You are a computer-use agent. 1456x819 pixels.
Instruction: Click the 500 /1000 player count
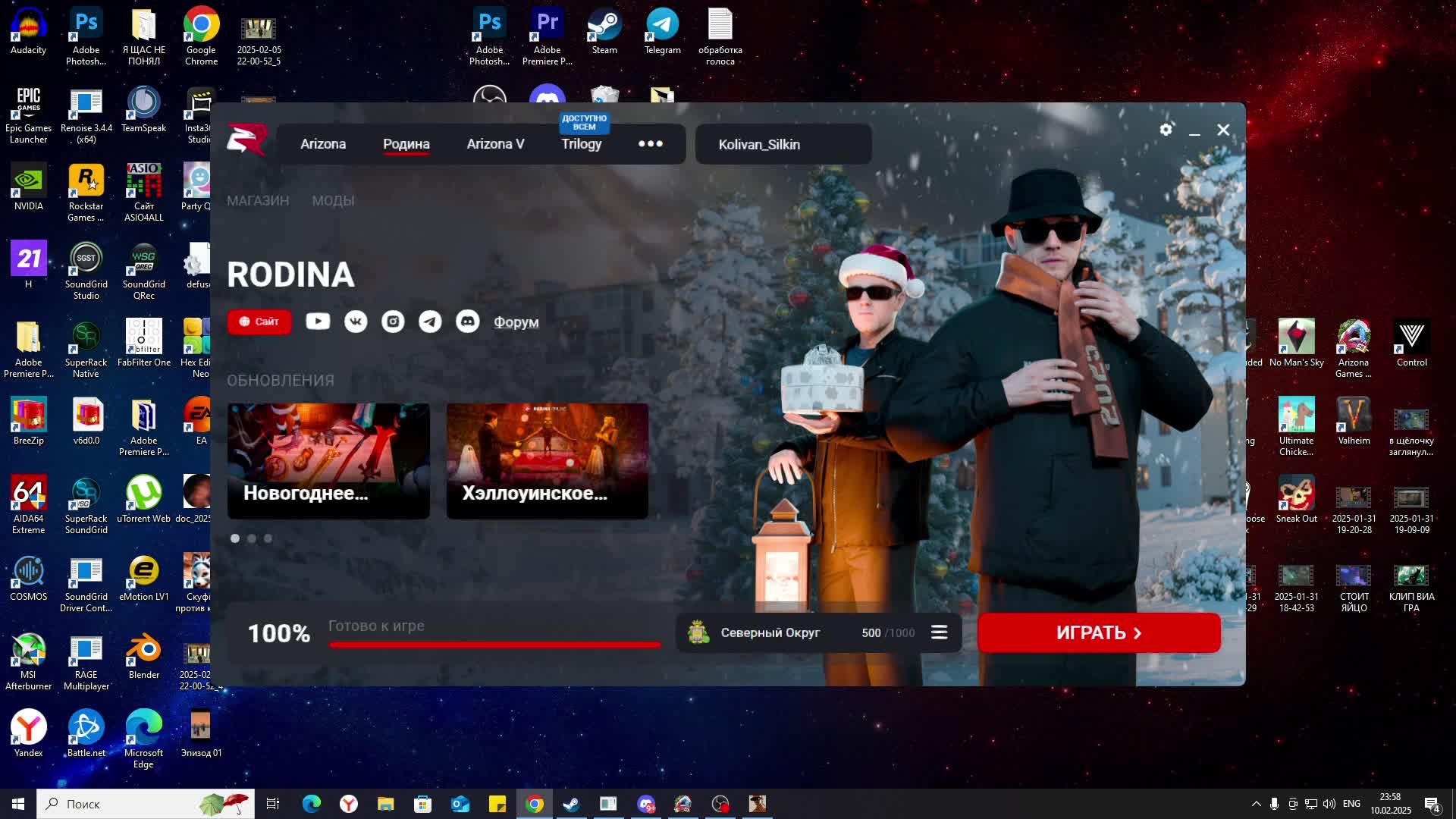pos(888,632)
